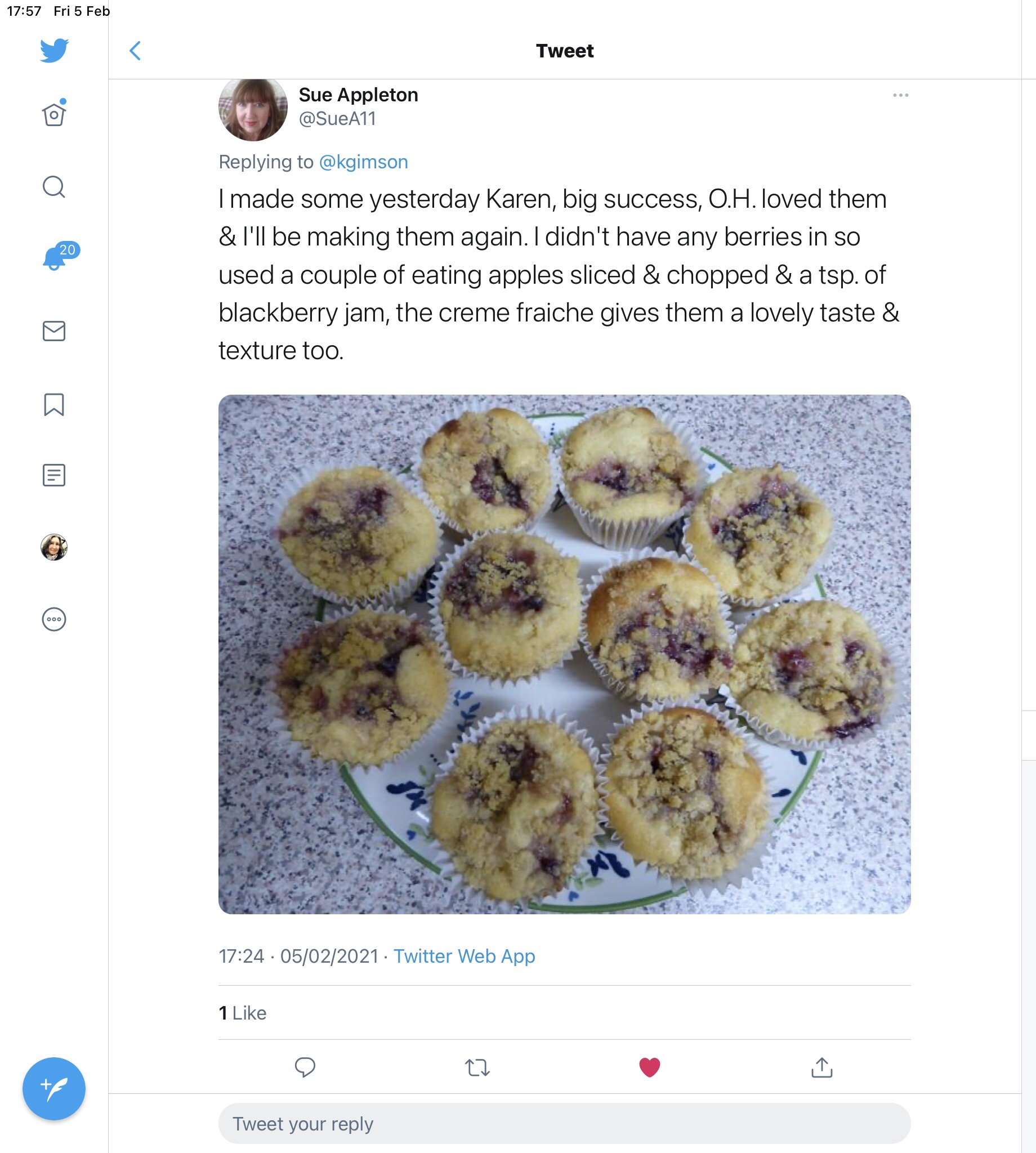Open the Lists icon in sidebar
The height and width of the screenshot is (1153, 1036).
click(54, 475)
